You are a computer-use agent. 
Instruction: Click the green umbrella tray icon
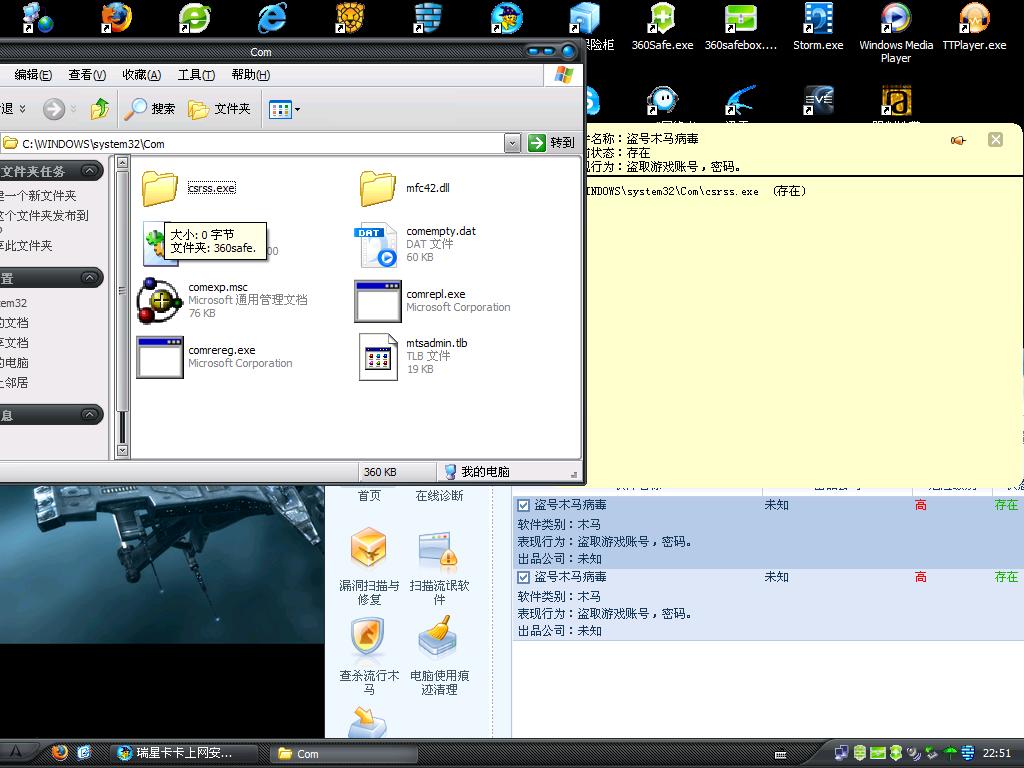pos(951,754)
